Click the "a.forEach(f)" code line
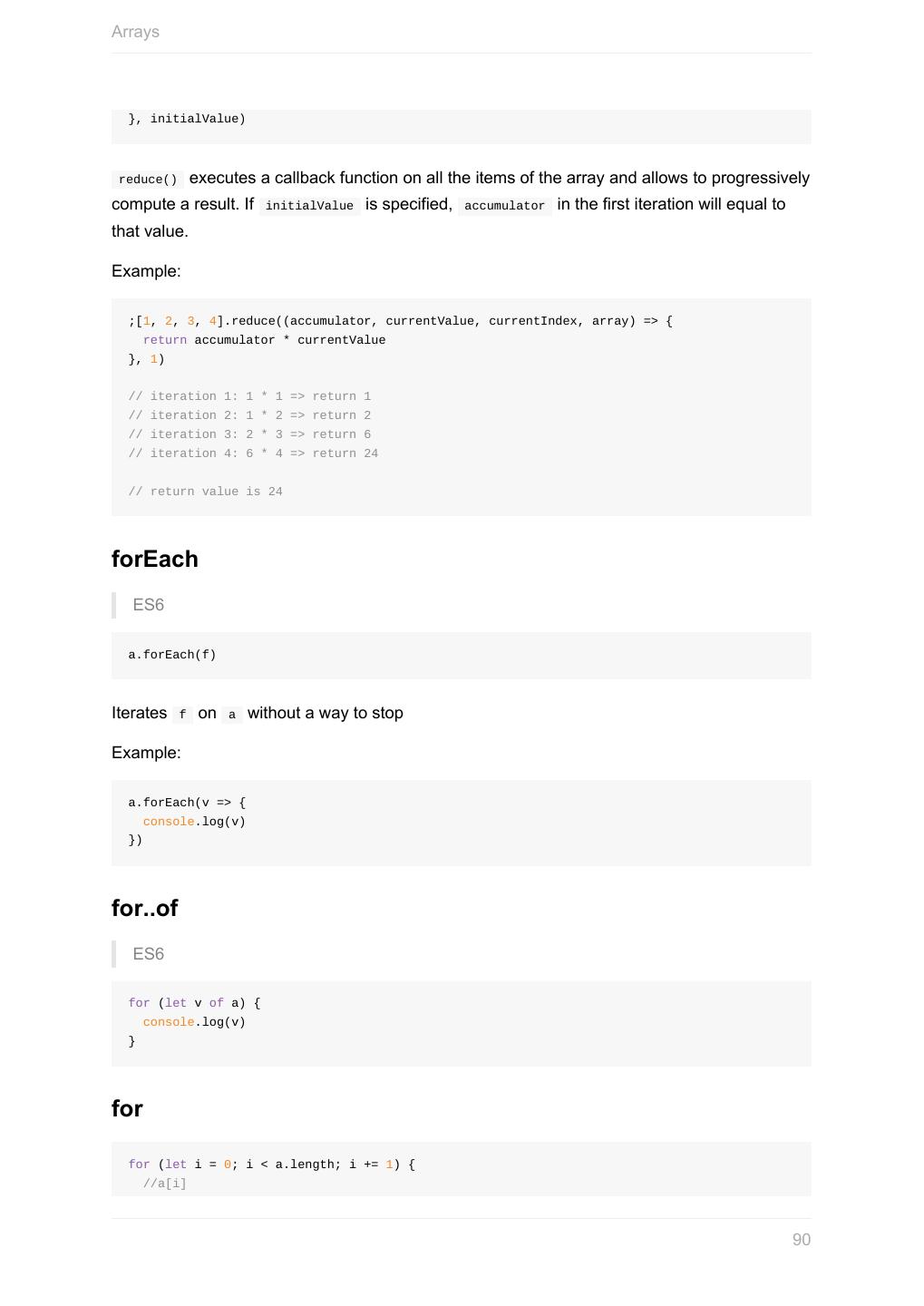The height and width of the screenshot is (1306, 924). click(172, 655)
